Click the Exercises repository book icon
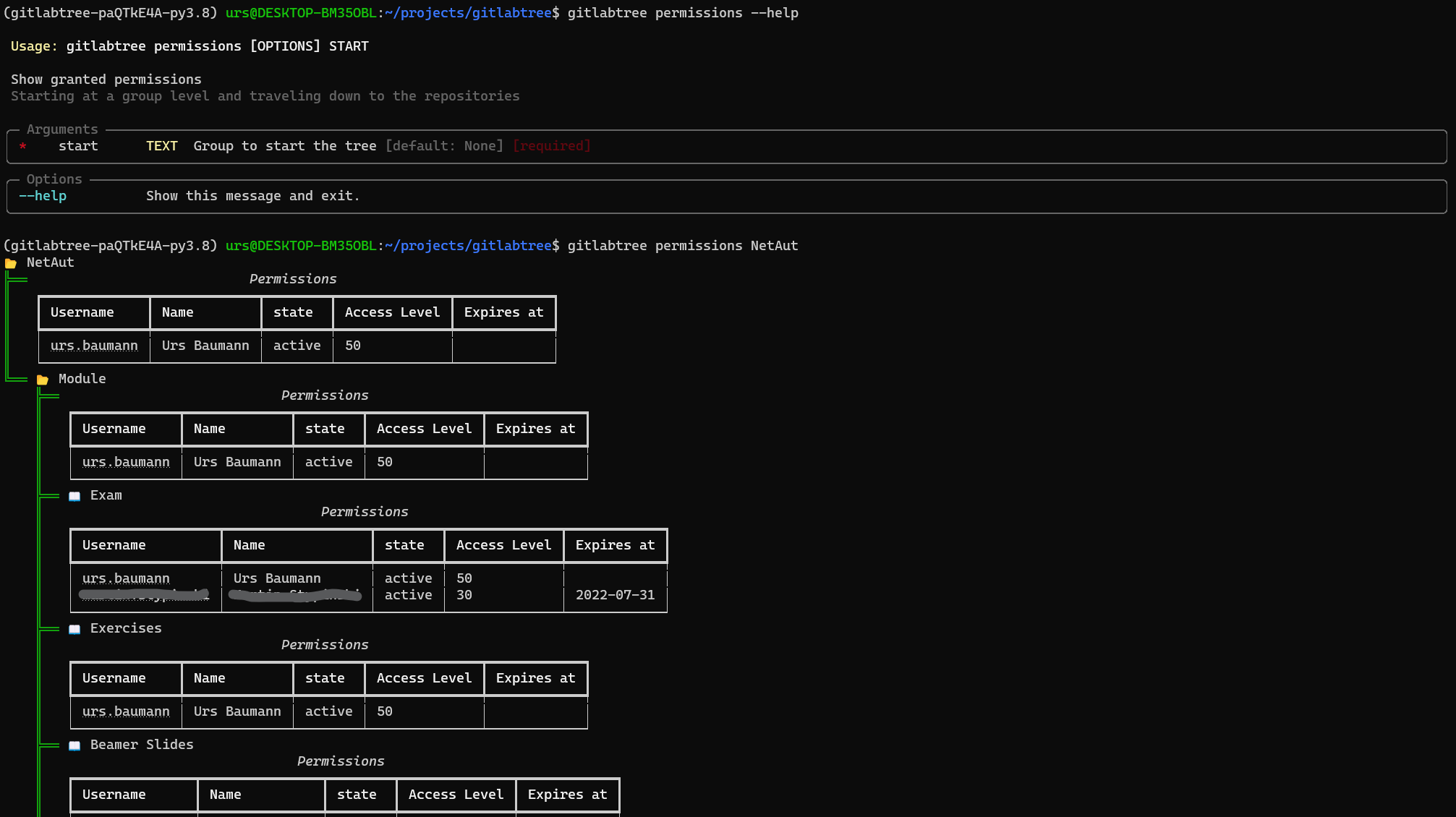The width and height of the screenshot is (1456, 817). (74, 629)
